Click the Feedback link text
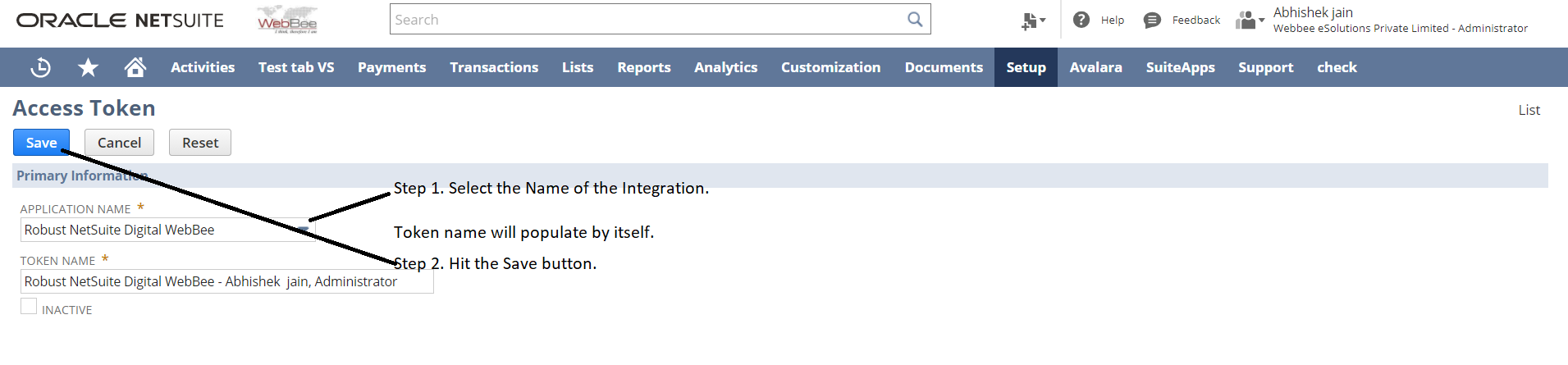 pos(1195,21)
